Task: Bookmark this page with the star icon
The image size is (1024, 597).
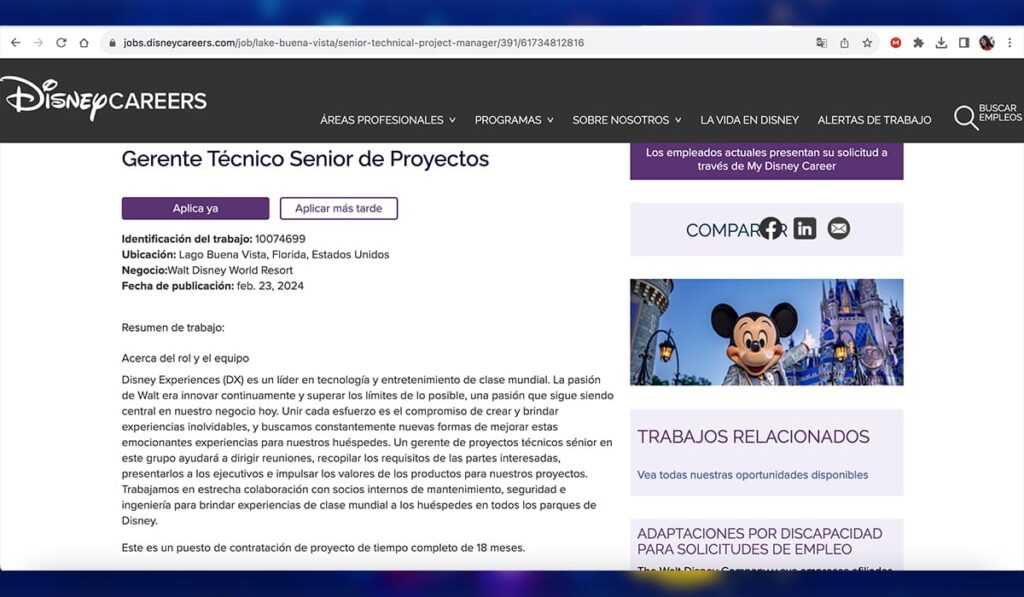Action: [867, 42]
